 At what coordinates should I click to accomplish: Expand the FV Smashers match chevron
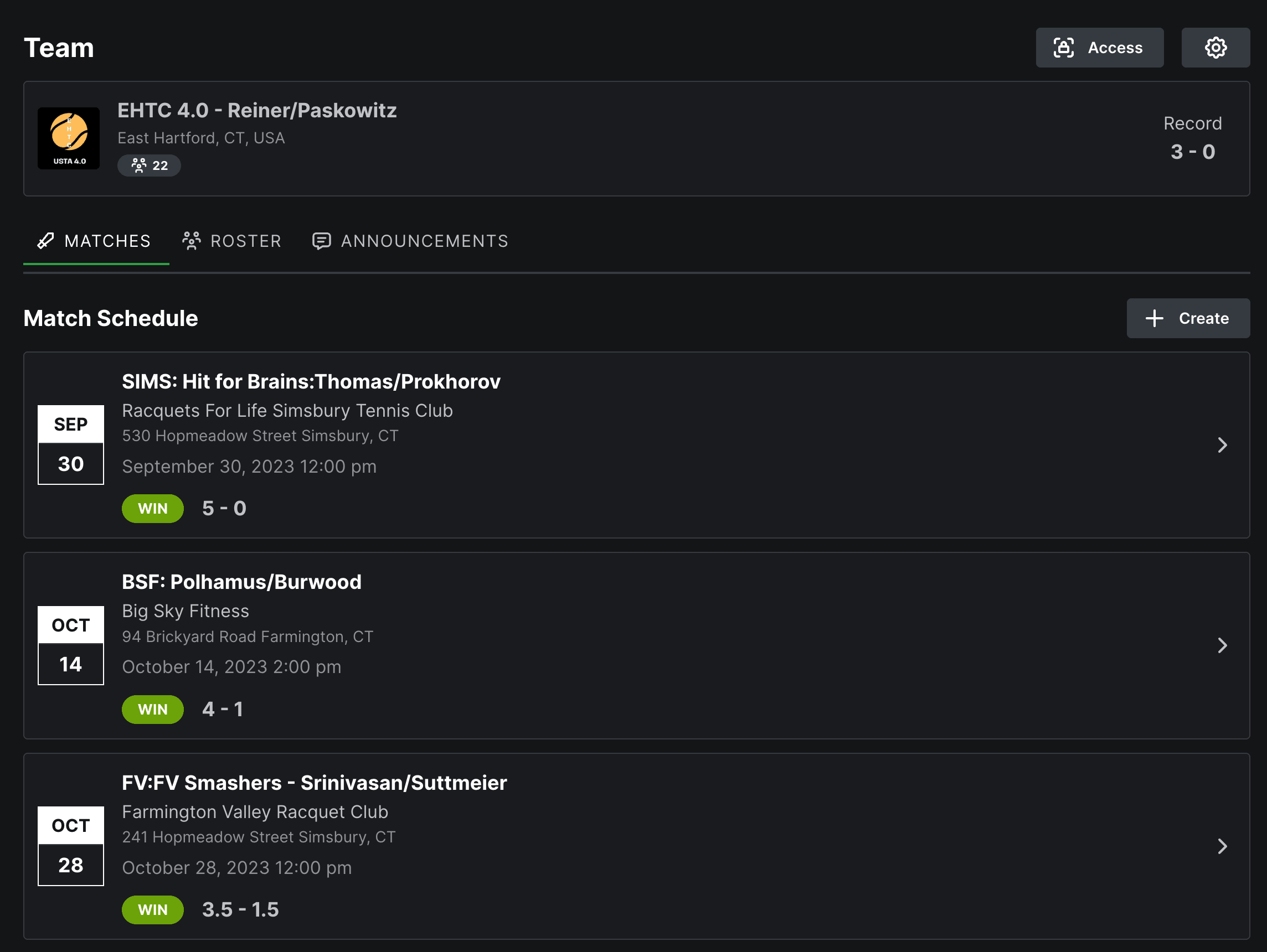1223,846
